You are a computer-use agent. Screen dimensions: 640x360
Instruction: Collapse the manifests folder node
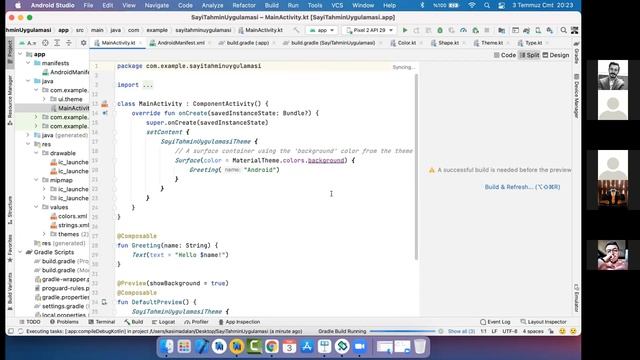click(28, 63)
